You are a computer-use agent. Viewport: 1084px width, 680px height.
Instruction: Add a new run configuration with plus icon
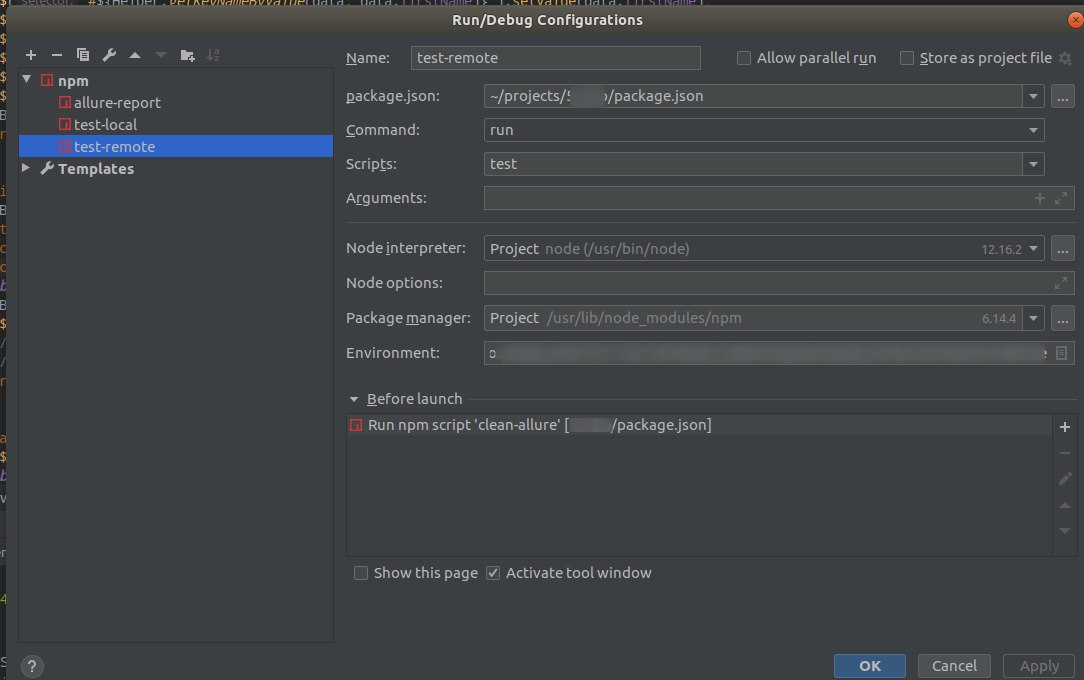tap(31, 55)
